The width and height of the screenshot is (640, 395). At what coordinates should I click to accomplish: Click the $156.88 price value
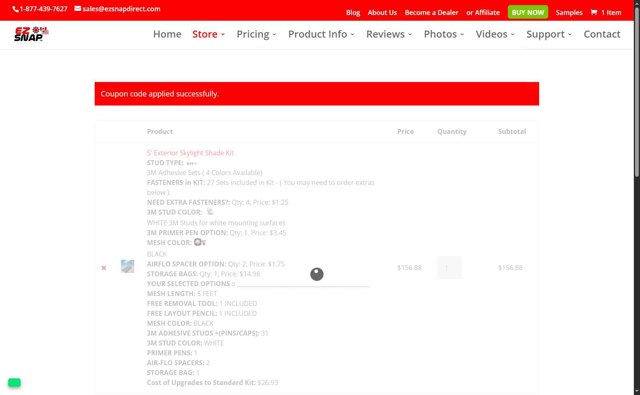(409, 268)
